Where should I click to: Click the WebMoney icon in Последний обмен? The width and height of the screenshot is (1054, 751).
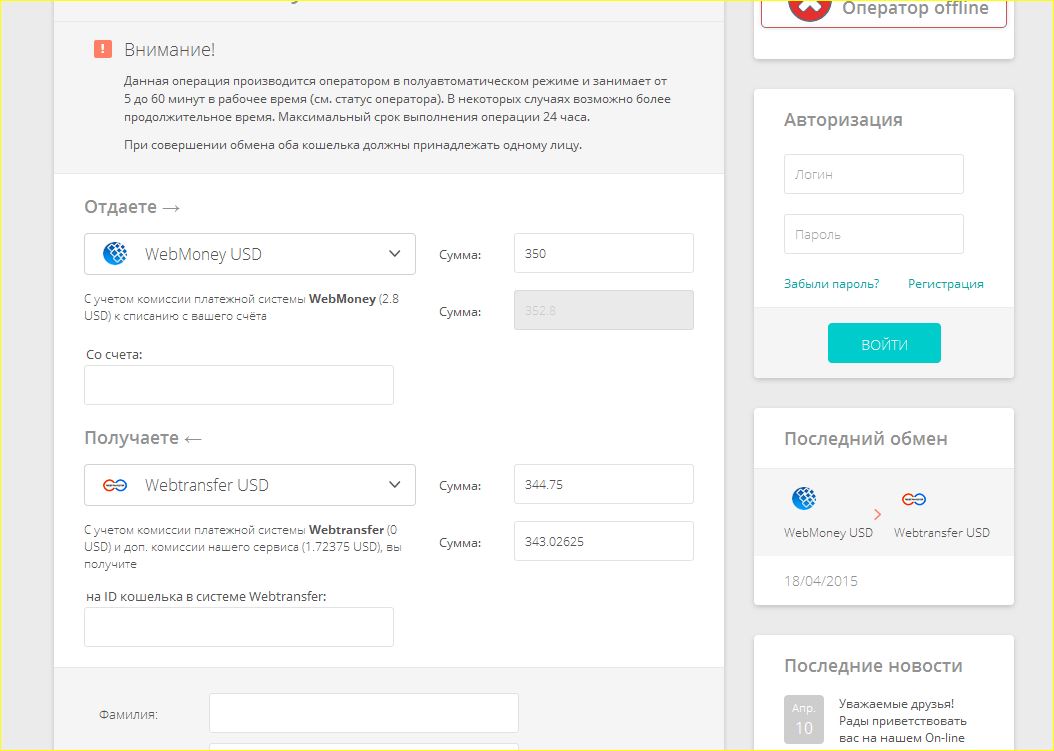tap(804, 498)
